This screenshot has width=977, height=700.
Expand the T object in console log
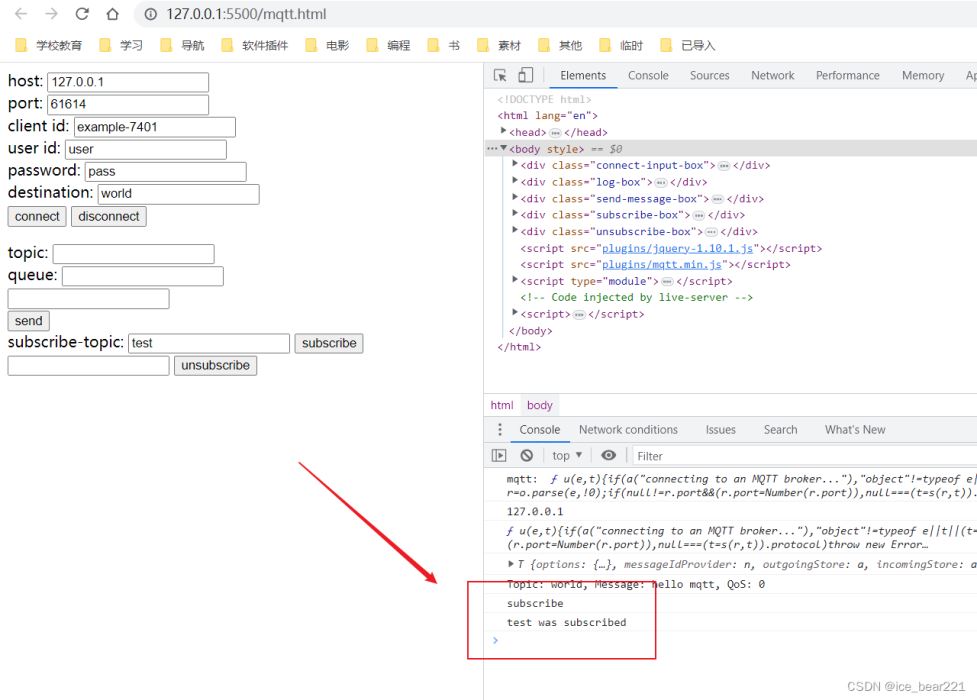click(512, 565)
